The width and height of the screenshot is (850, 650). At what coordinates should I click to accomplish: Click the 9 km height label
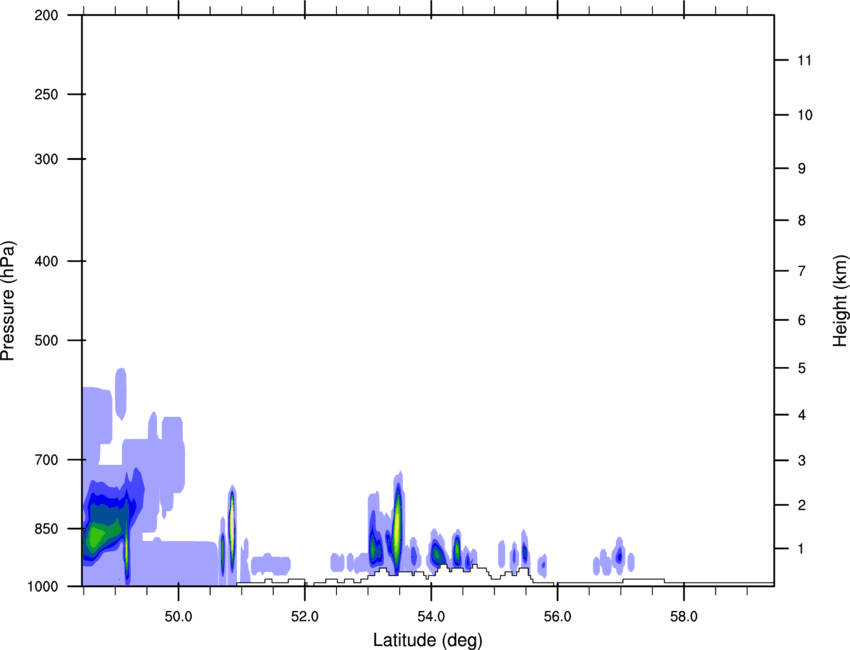802,169
